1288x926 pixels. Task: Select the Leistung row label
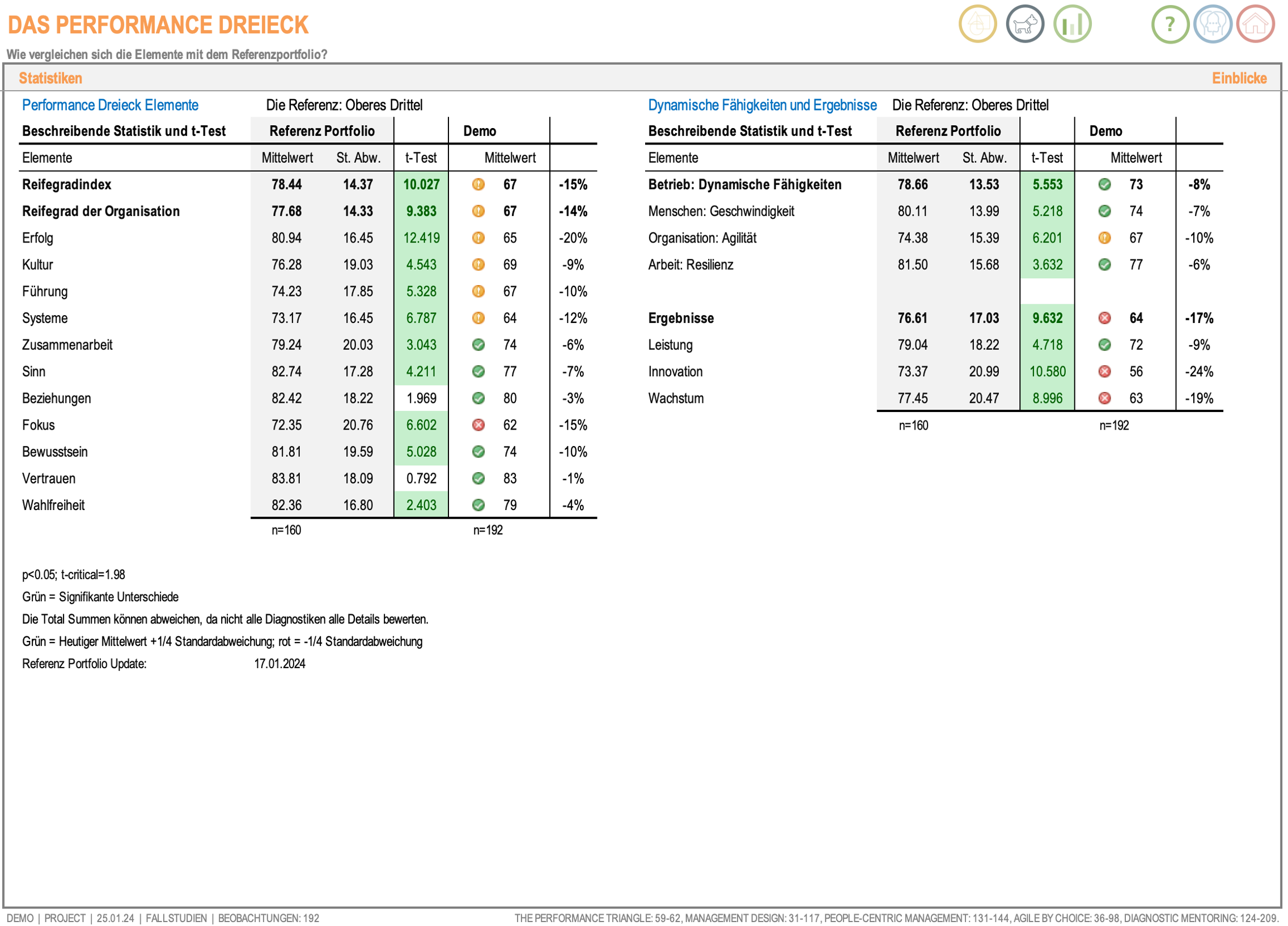pos(670,345)
